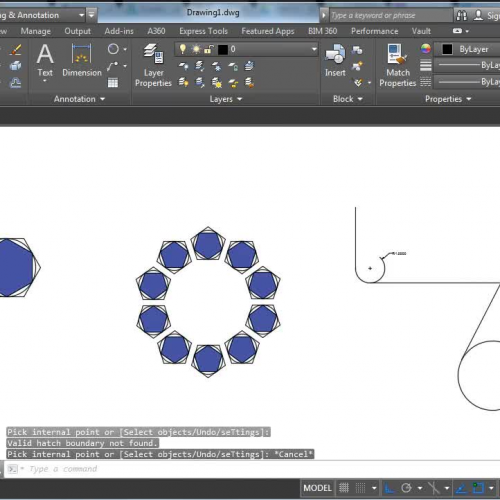Toggle ortho mode in status bar
Screen dimensions: 500x500
tap(389, 488)
